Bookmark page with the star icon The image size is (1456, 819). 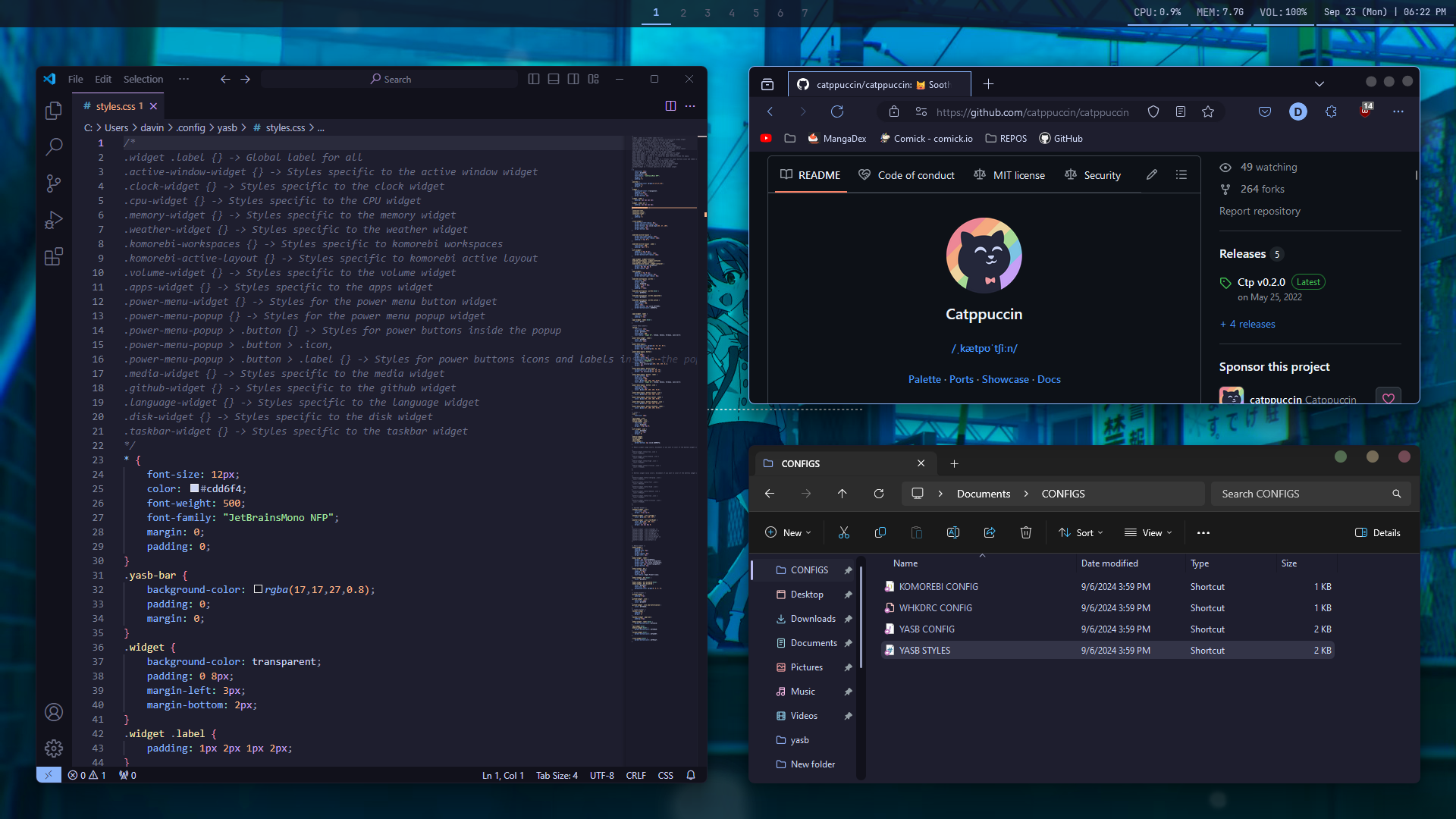tap(1208, 112)
